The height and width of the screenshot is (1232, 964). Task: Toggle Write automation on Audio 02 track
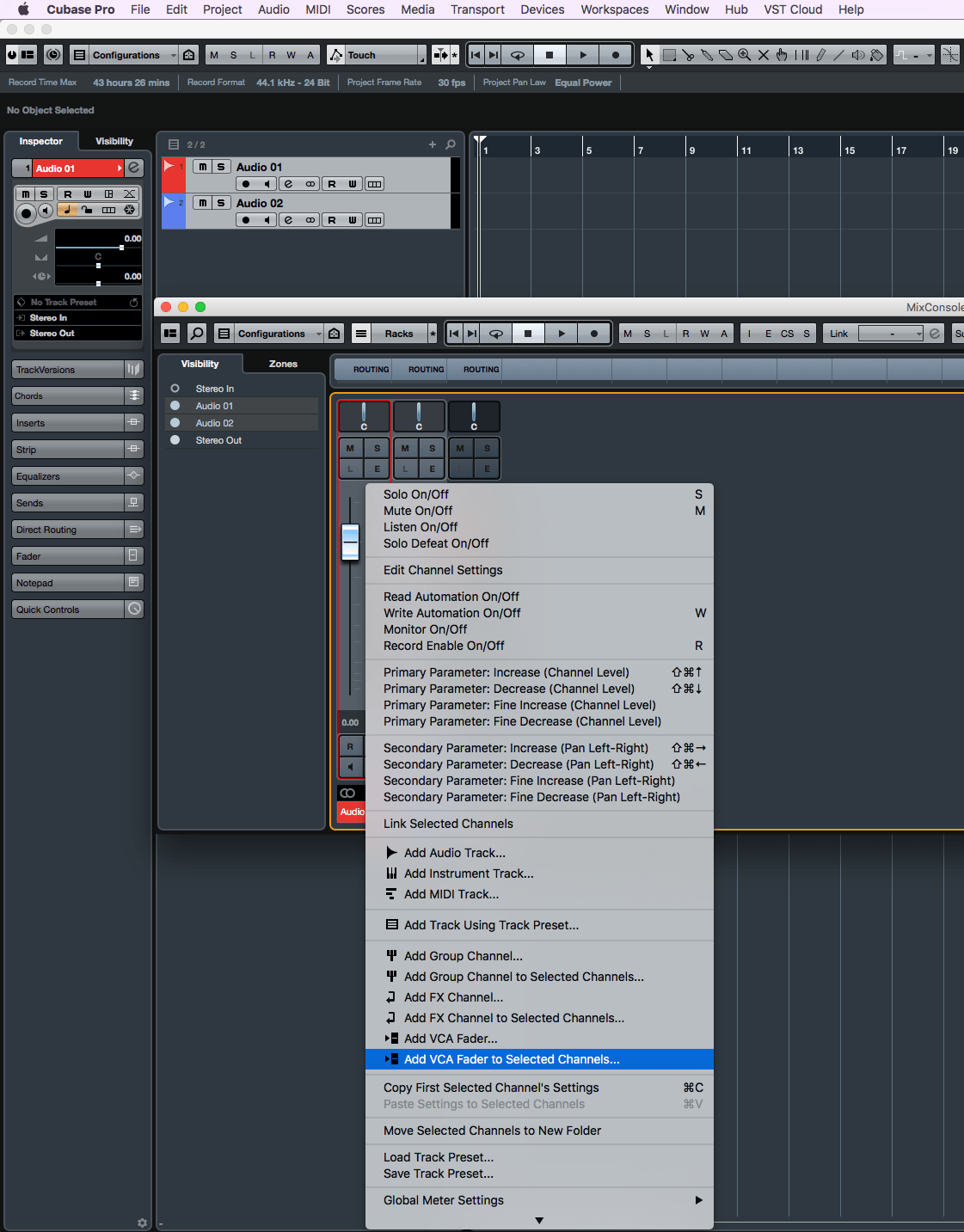[x=352, y=220]
